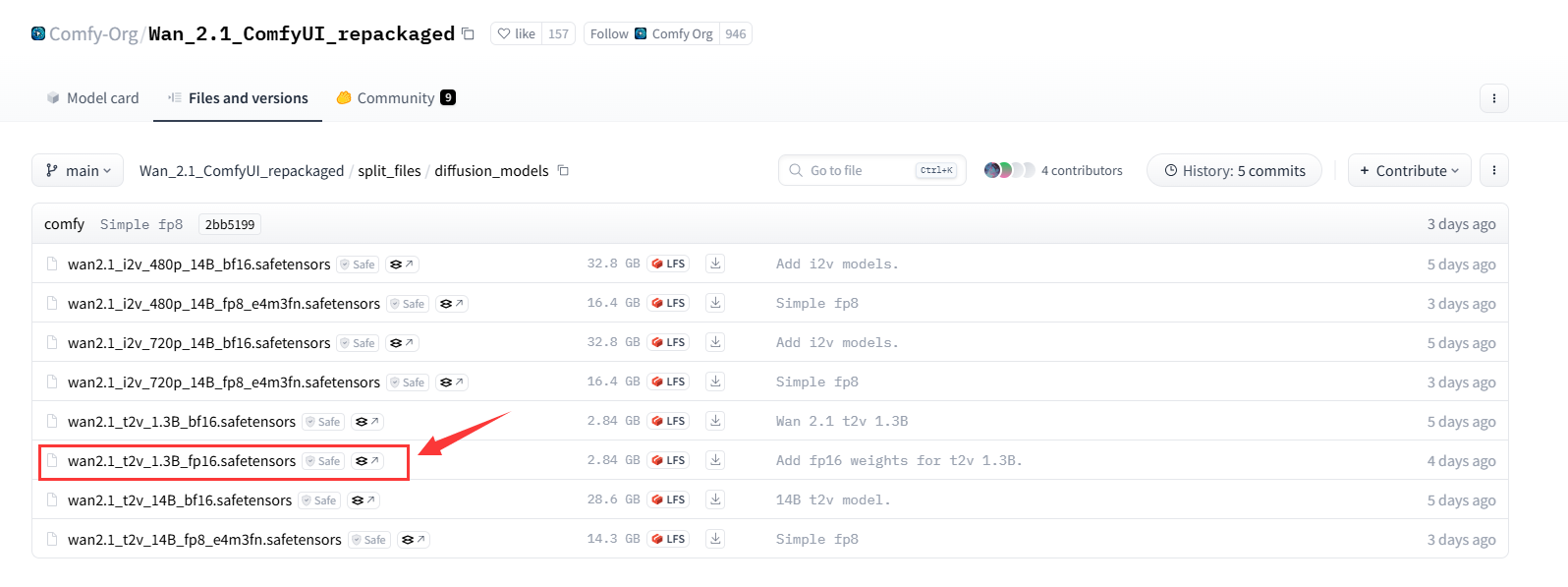Focus the Go to file search box
This screenshot has height=587, width=1568.
(x=872, y=170)
